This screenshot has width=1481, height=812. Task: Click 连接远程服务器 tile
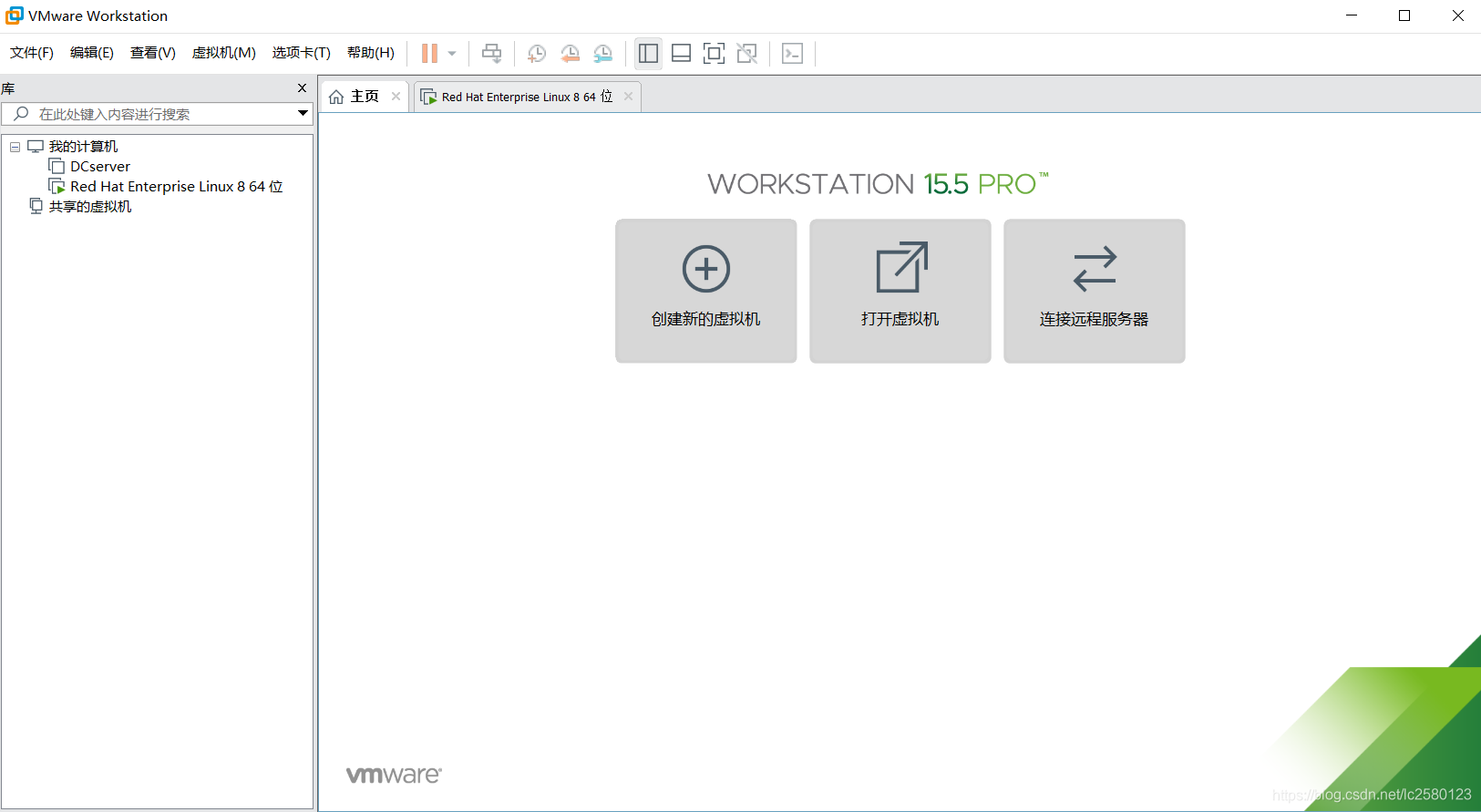(1095, 291)
